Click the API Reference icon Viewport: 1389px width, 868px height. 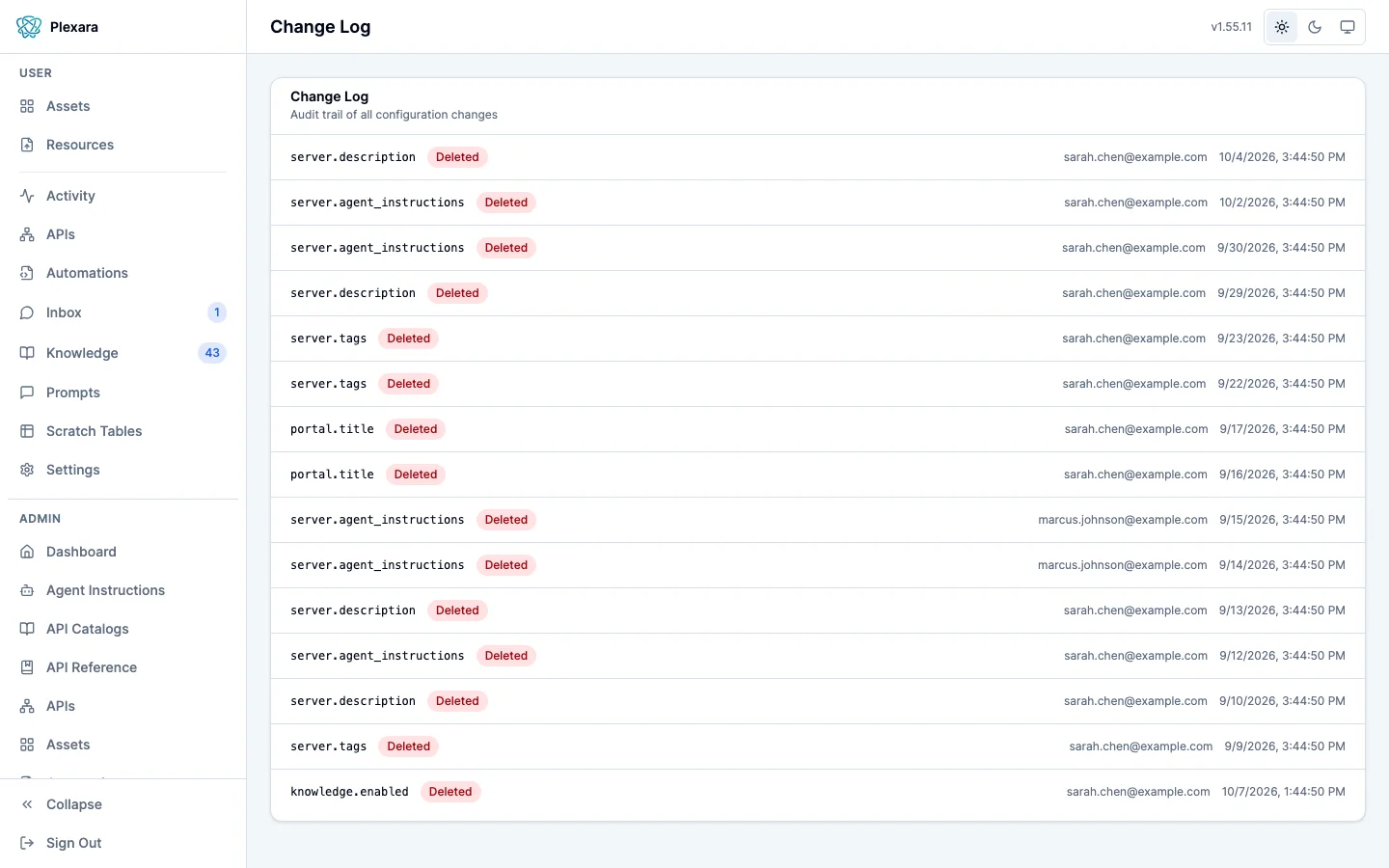pos(27,667)
